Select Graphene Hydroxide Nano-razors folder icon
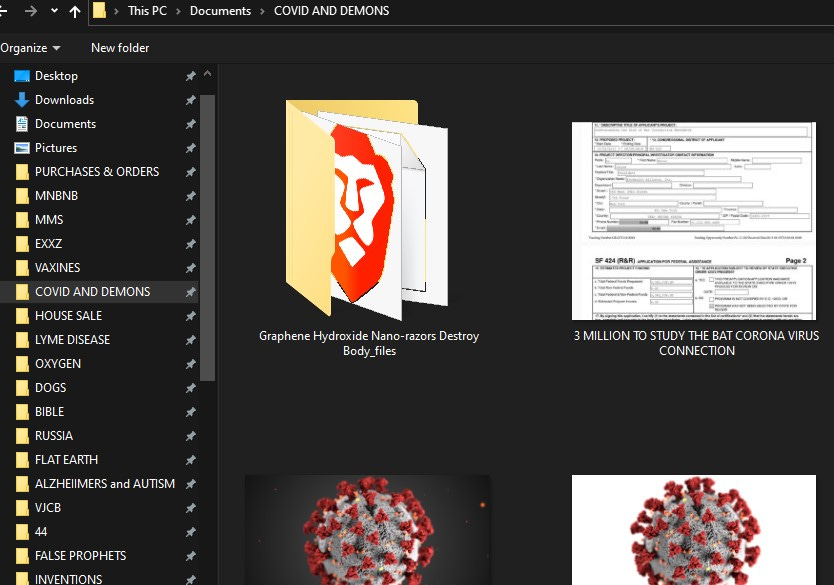Screen dimensions: 834x585 tap(367, 208)
